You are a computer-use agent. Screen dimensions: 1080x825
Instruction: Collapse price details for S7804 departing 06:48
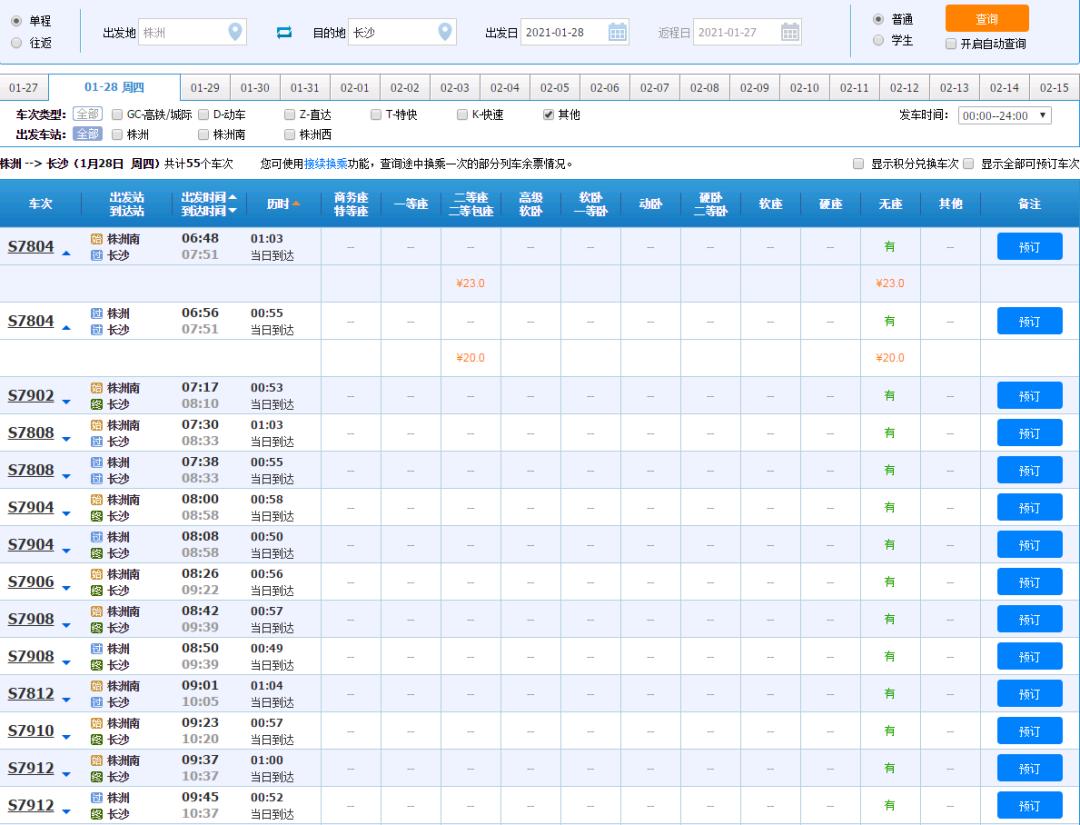[x=66, y=254]
